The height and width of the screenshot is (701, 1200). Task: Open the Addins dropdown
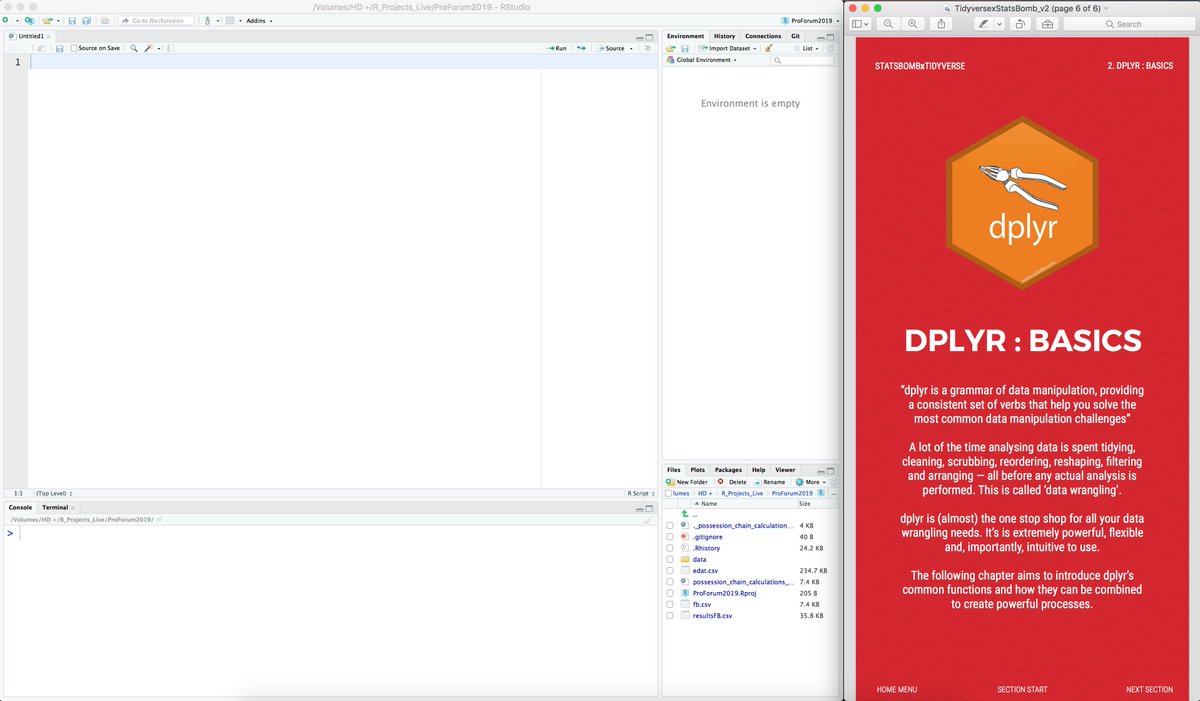tap(259, 20)
